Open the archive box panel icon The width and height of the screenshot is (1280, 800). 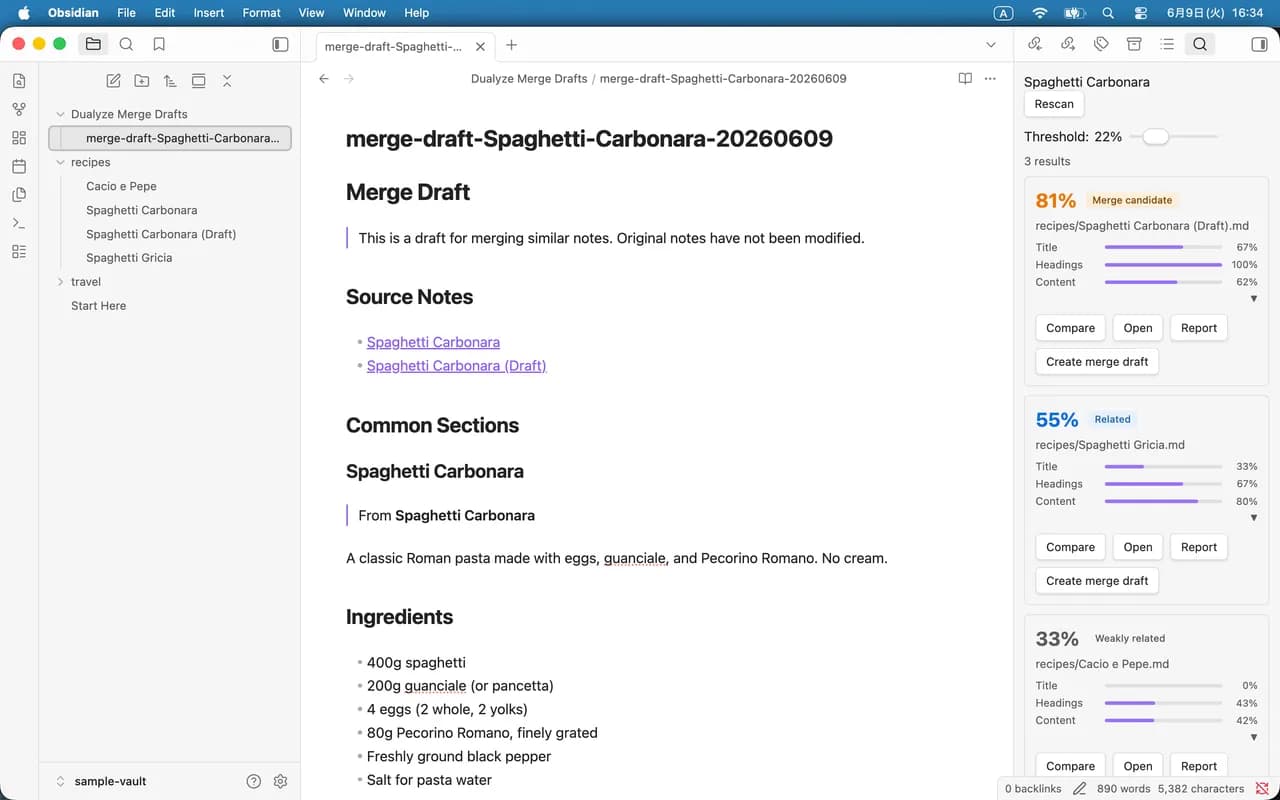(x=1134, y=44)
